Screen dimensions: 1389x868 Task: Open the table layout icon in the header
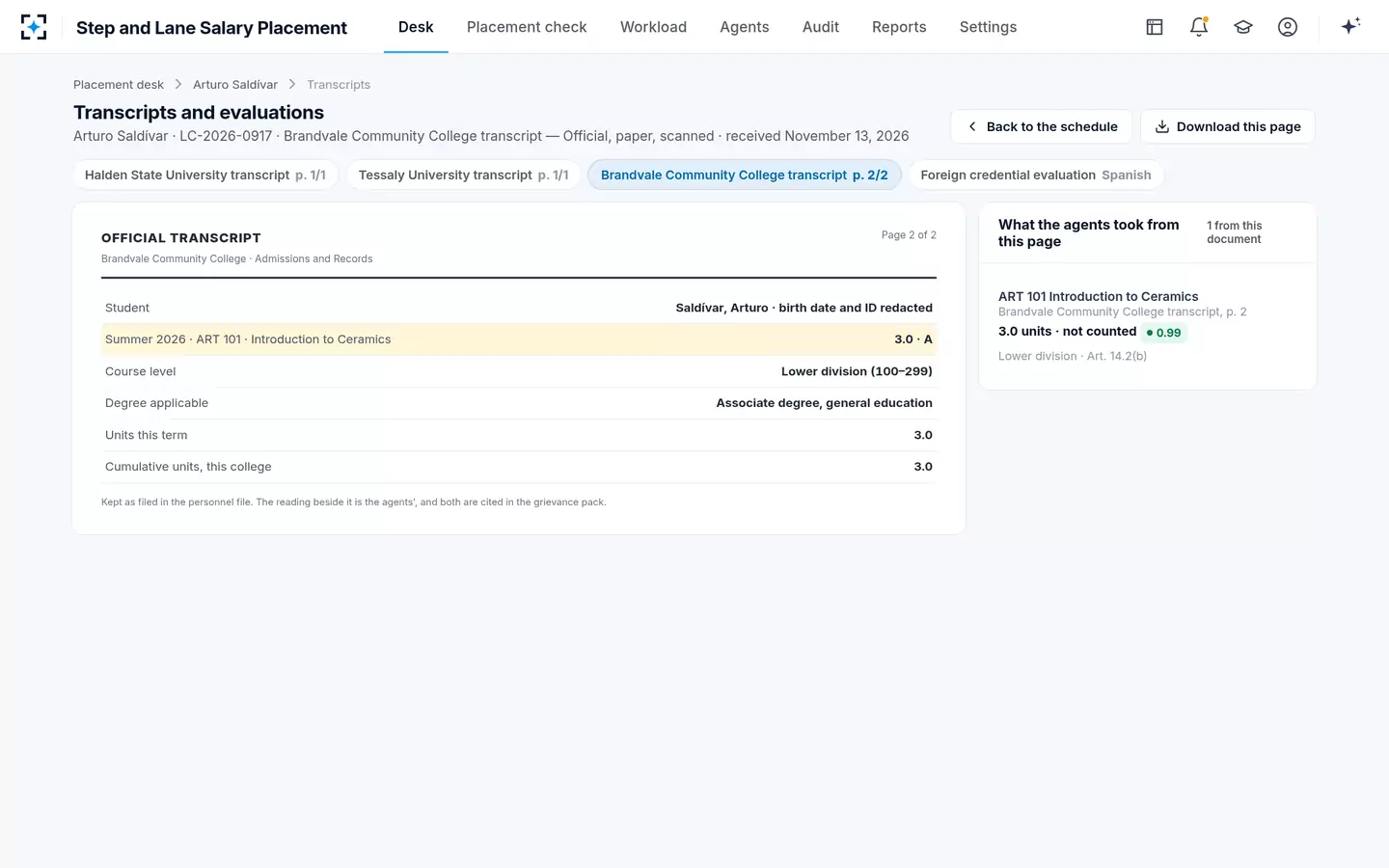click(1155, 27)
